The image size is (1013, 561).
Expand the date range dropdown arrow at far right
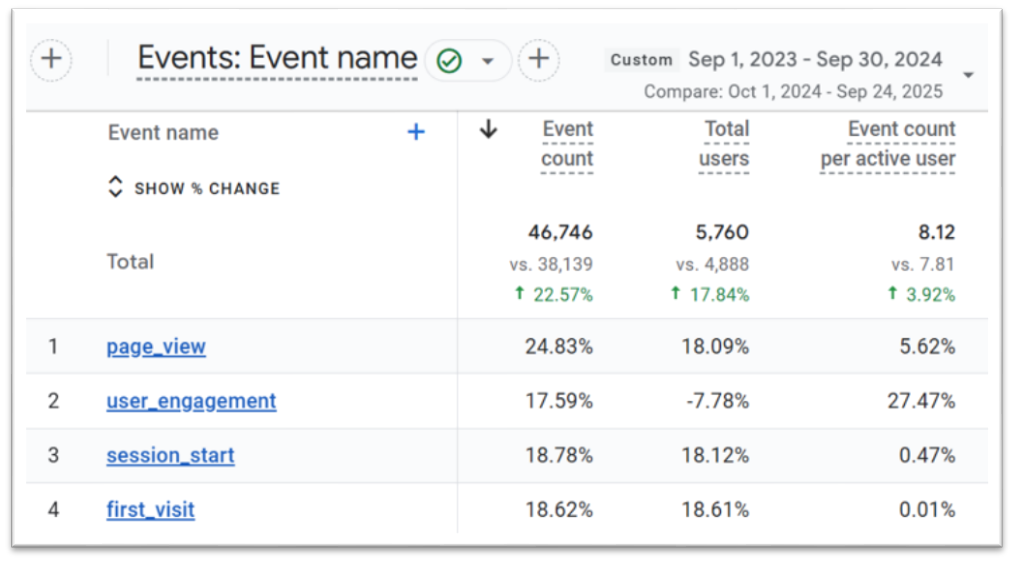pos(967,76)
